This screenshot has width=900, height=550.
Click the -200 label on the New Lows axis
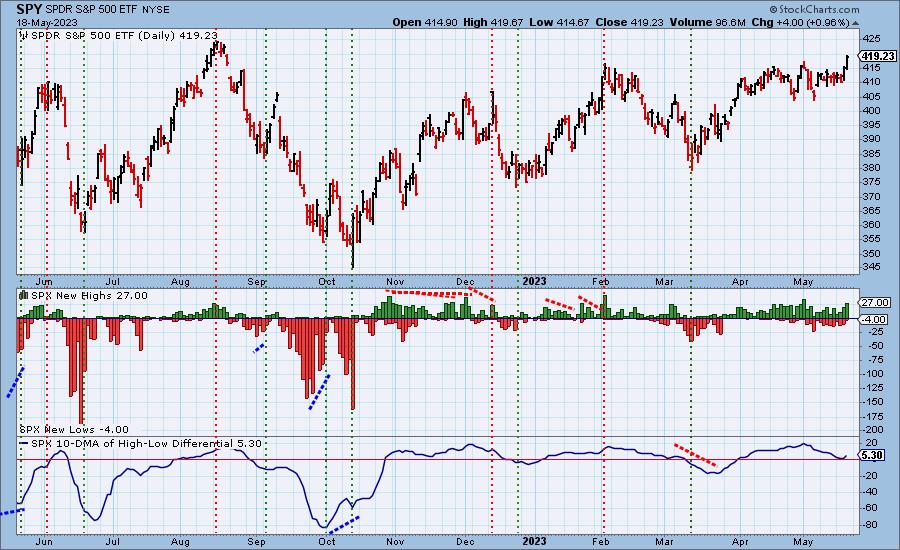coord(873,430)
